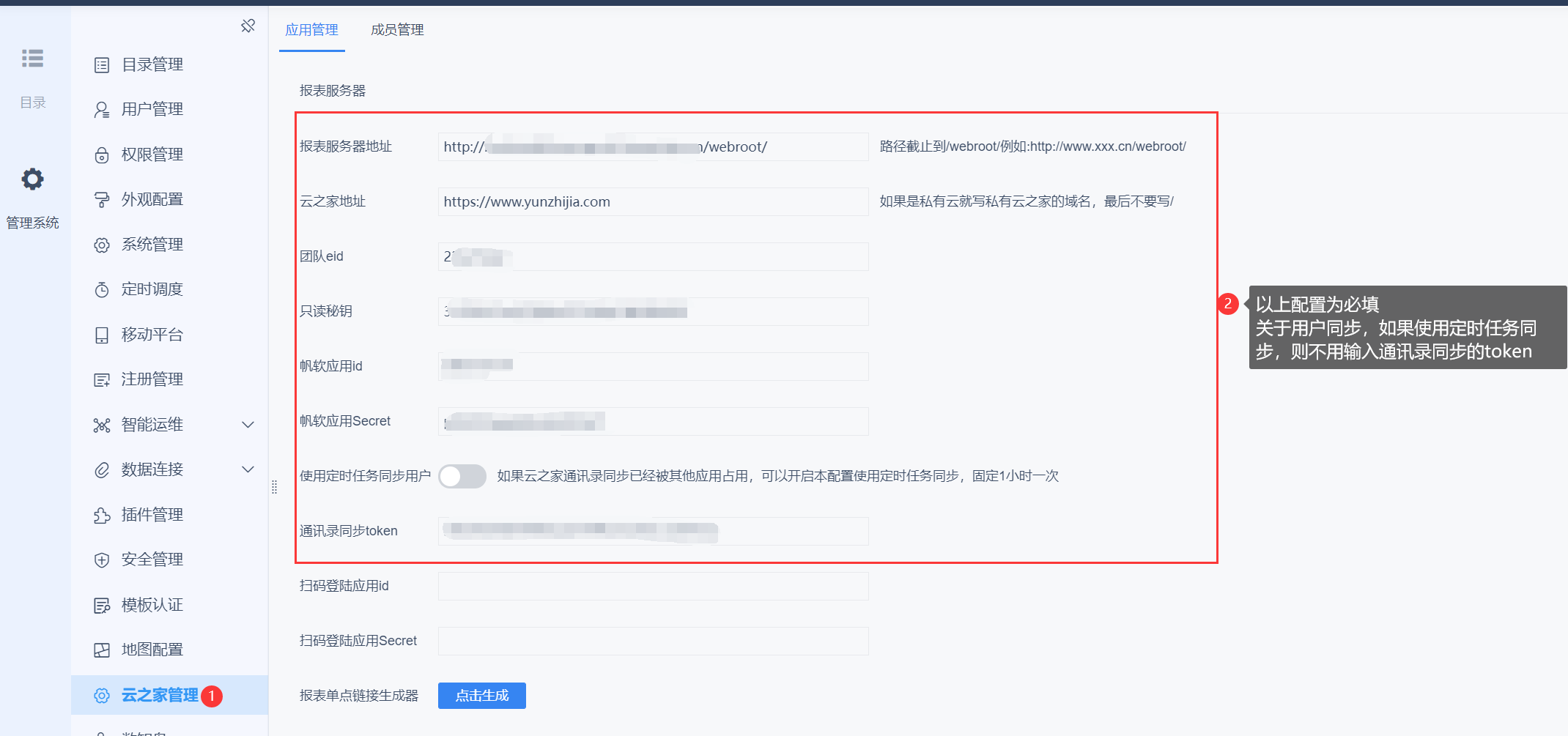Click the 报表服务器地址 input field
Viewport: 1568px width, 736px height.
coord(654,146)
